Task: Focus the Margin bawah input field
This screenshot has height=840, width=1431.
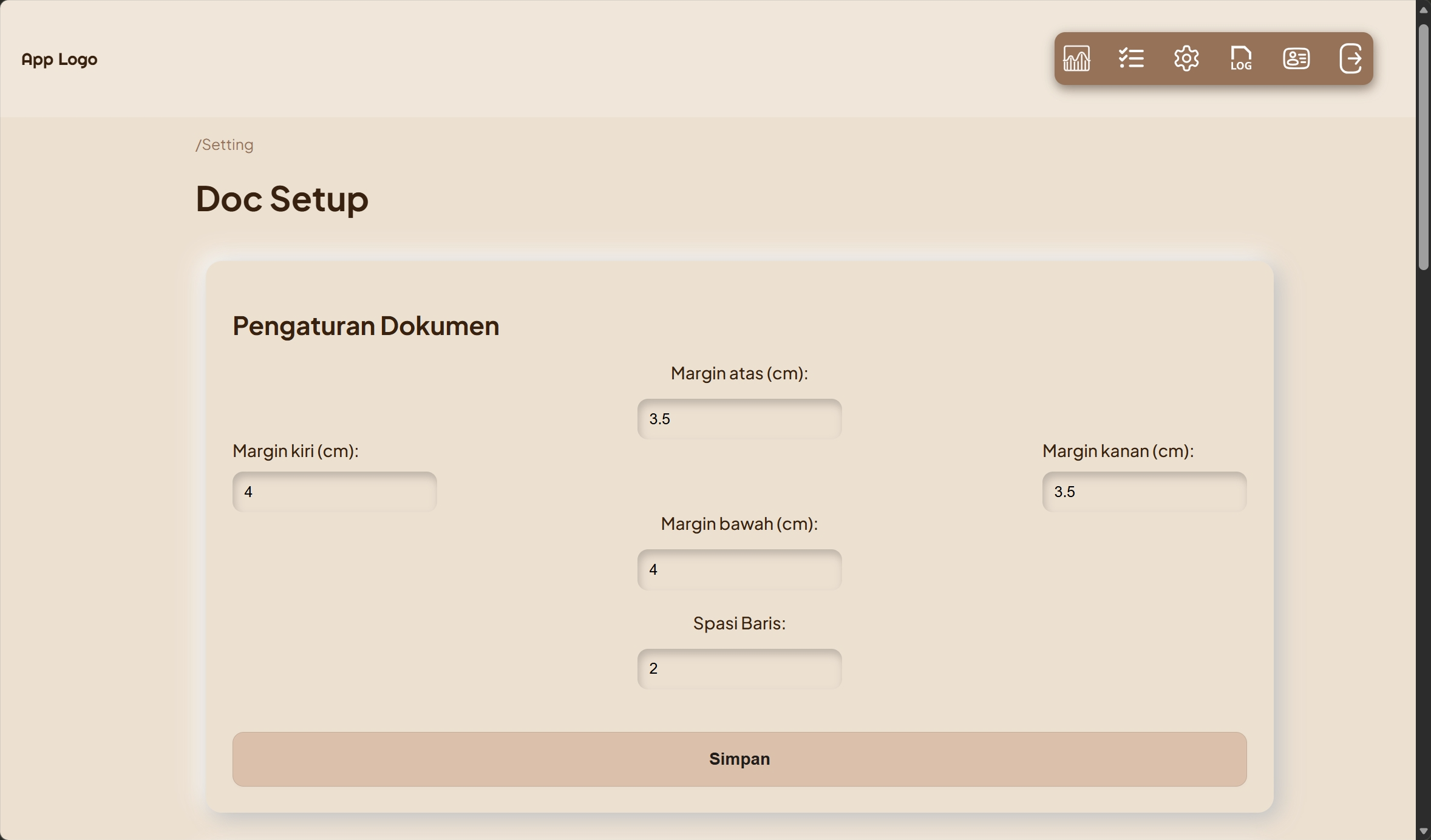Action: point(739,569)
